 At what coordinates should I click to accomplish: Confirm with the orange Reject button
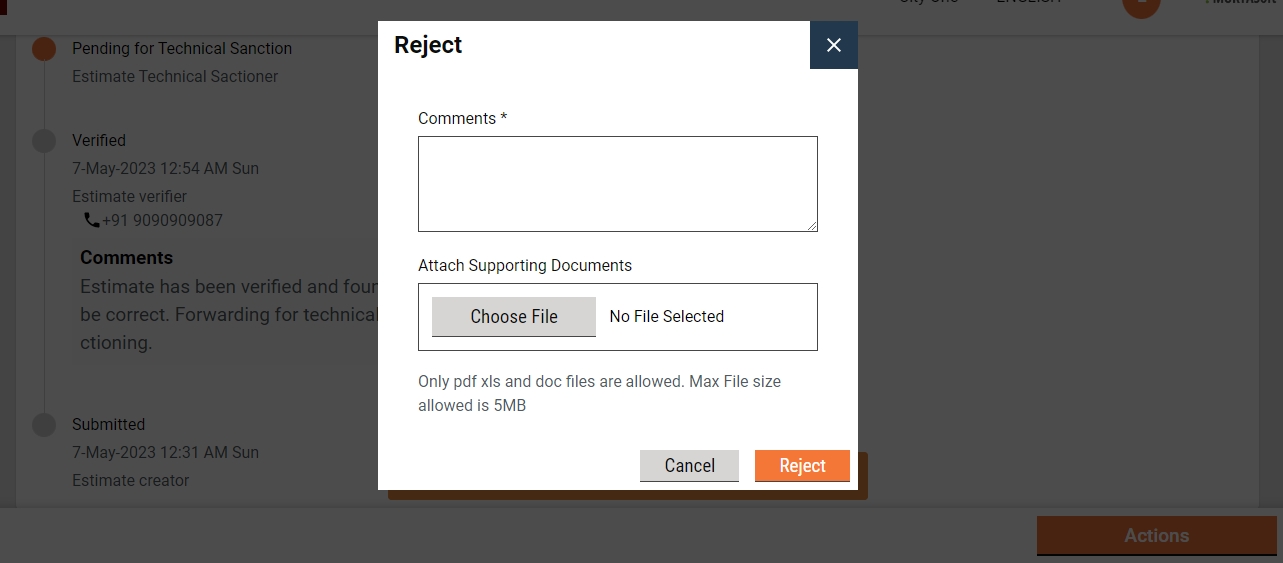click(x=802, y=466)
